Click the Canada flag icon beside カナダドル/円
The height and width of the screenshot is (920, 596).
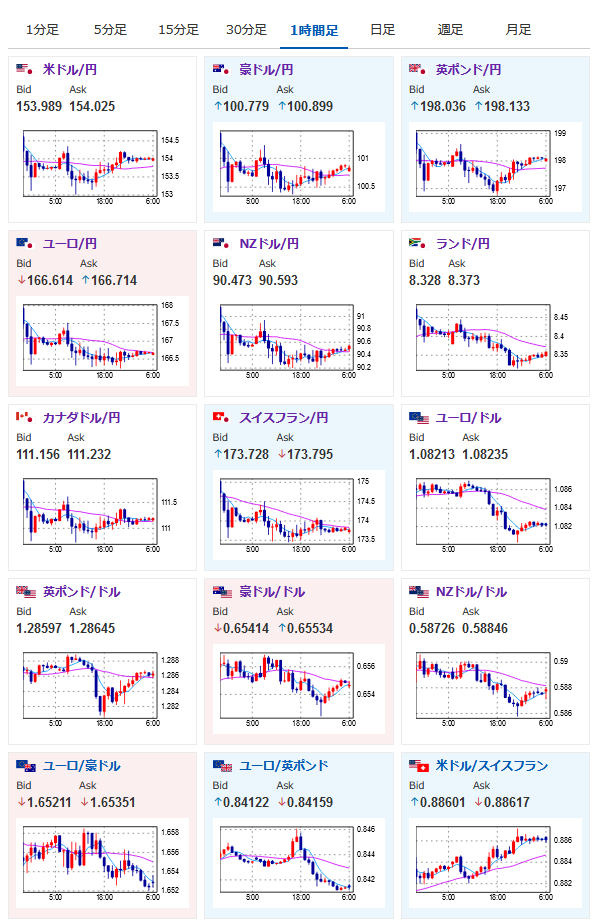click(x=25, y=417)
